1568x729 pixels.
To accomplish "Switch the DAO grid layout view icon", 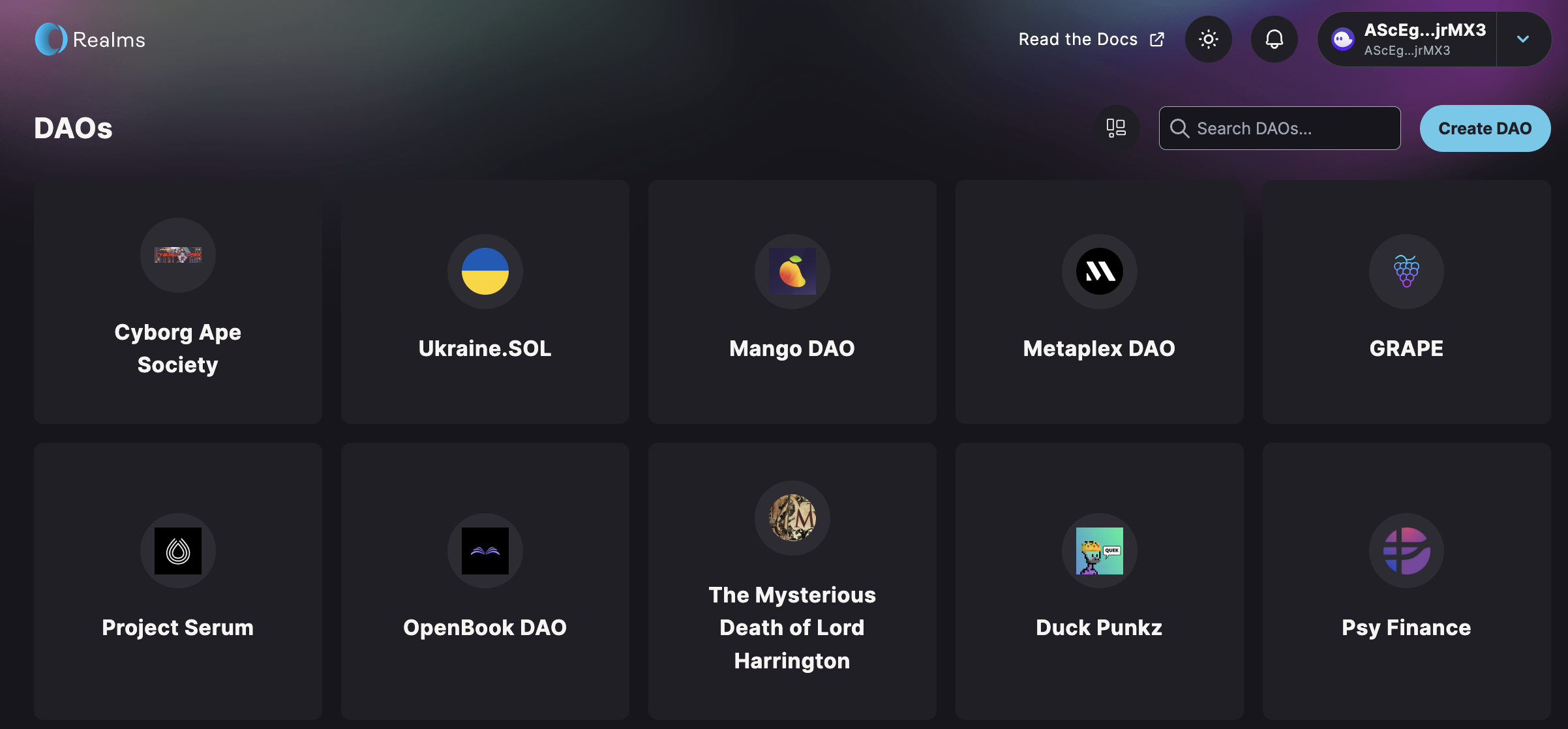I will (x=1116, y=128).
